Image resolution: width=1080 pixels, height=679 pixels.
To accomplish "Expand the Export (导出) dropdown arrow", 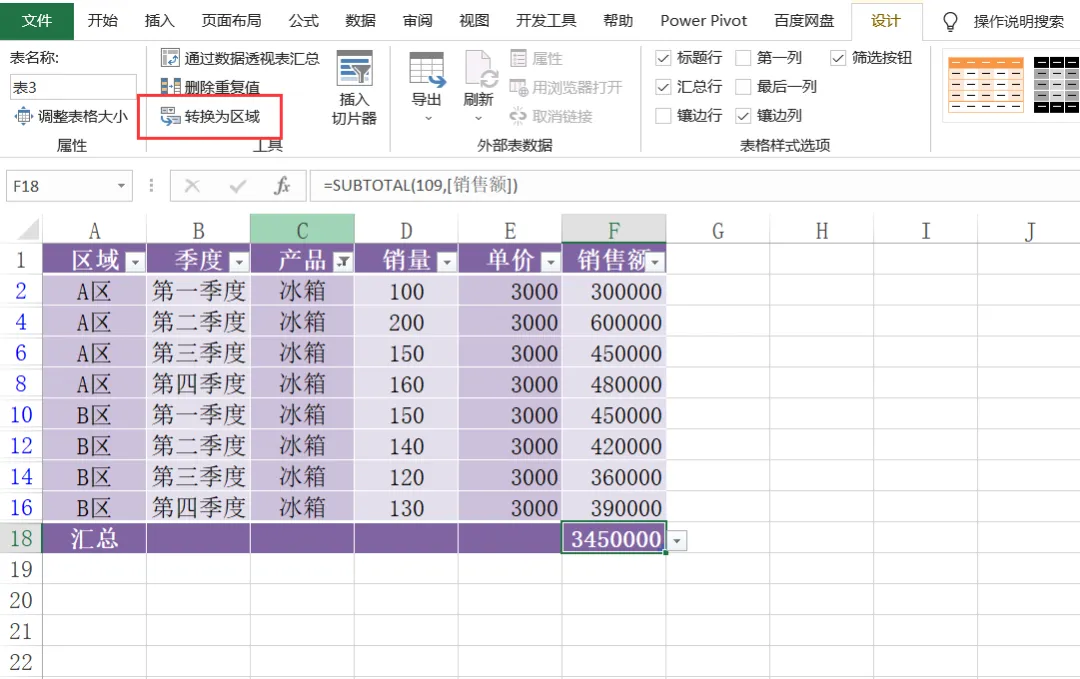I will (x=428, y=118).
